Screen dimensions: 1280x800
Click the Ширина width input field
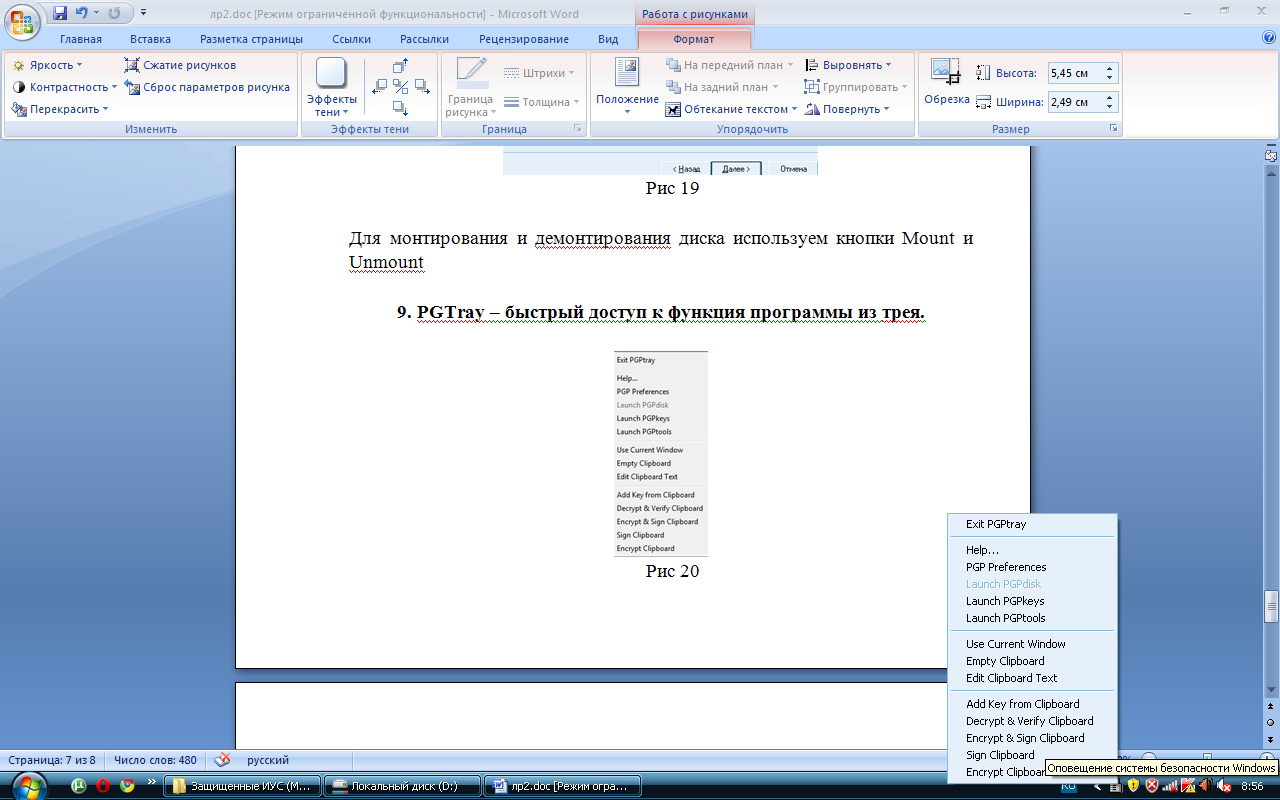click(x=1074, y=102)
